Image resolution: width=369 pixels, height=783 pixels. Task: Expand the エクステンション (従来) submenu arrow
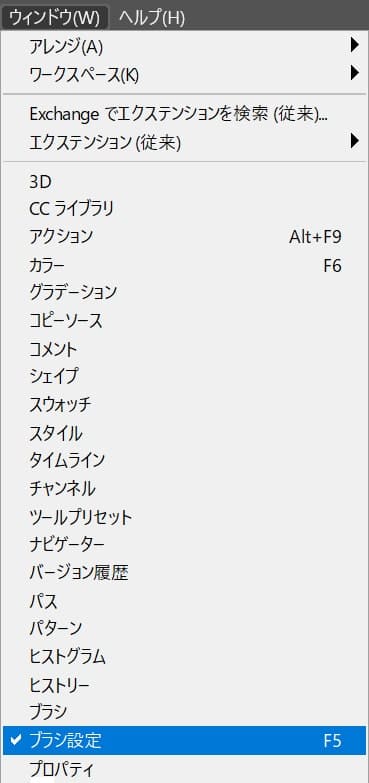pyautogui.click(x=355, y=142)
